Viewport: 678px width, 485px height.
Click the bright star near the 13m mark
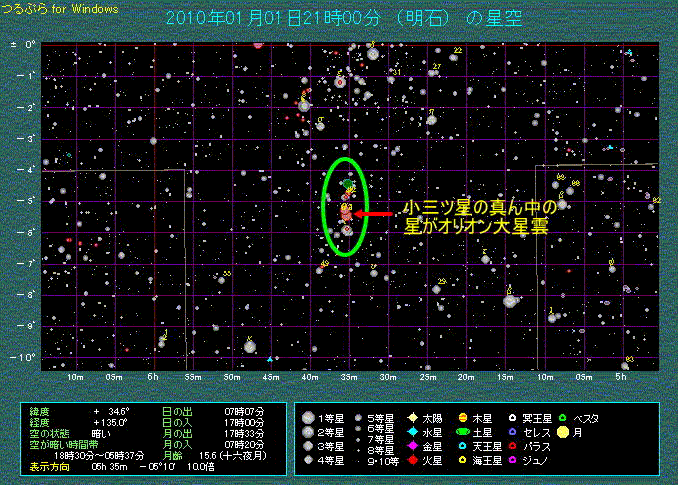(511, 300)
